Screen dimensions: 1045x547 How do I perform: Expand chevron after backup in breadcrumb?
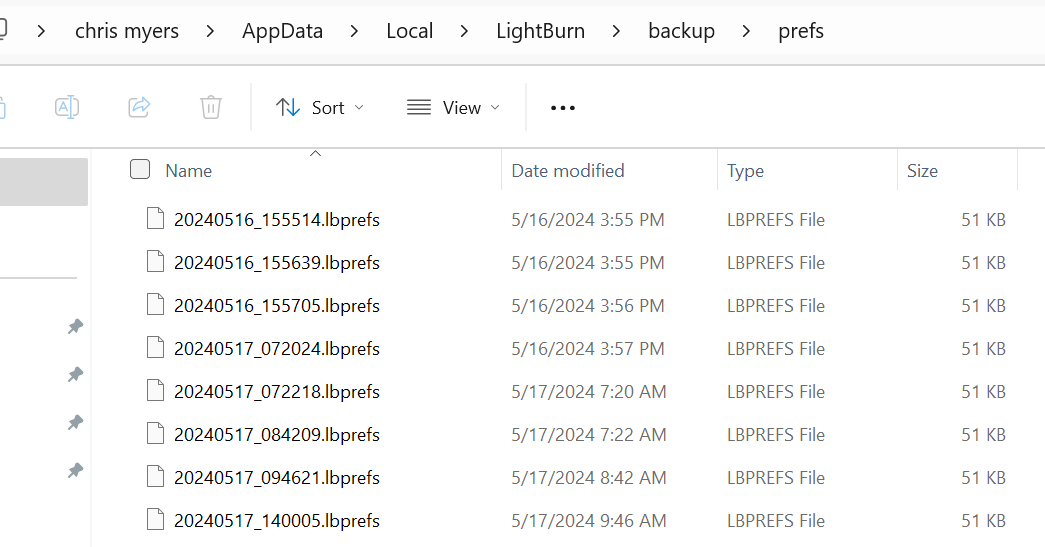(x=746, y=31)
